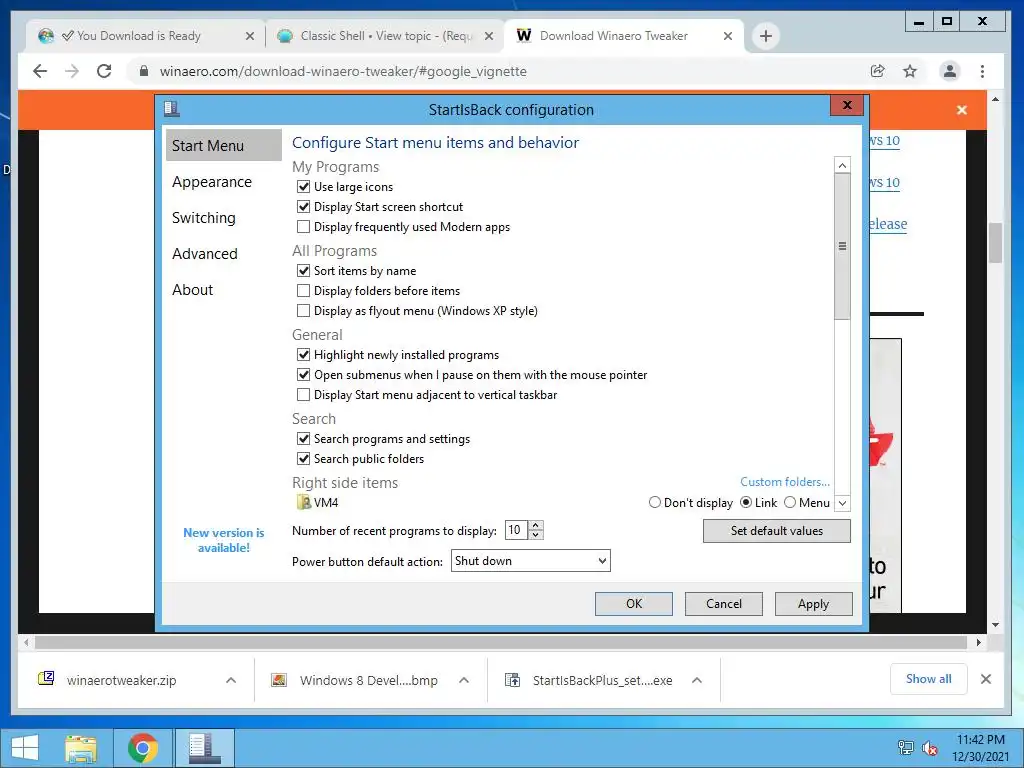
Task: Toggle Display Start screen shortcut
Action: coord(303,207)
